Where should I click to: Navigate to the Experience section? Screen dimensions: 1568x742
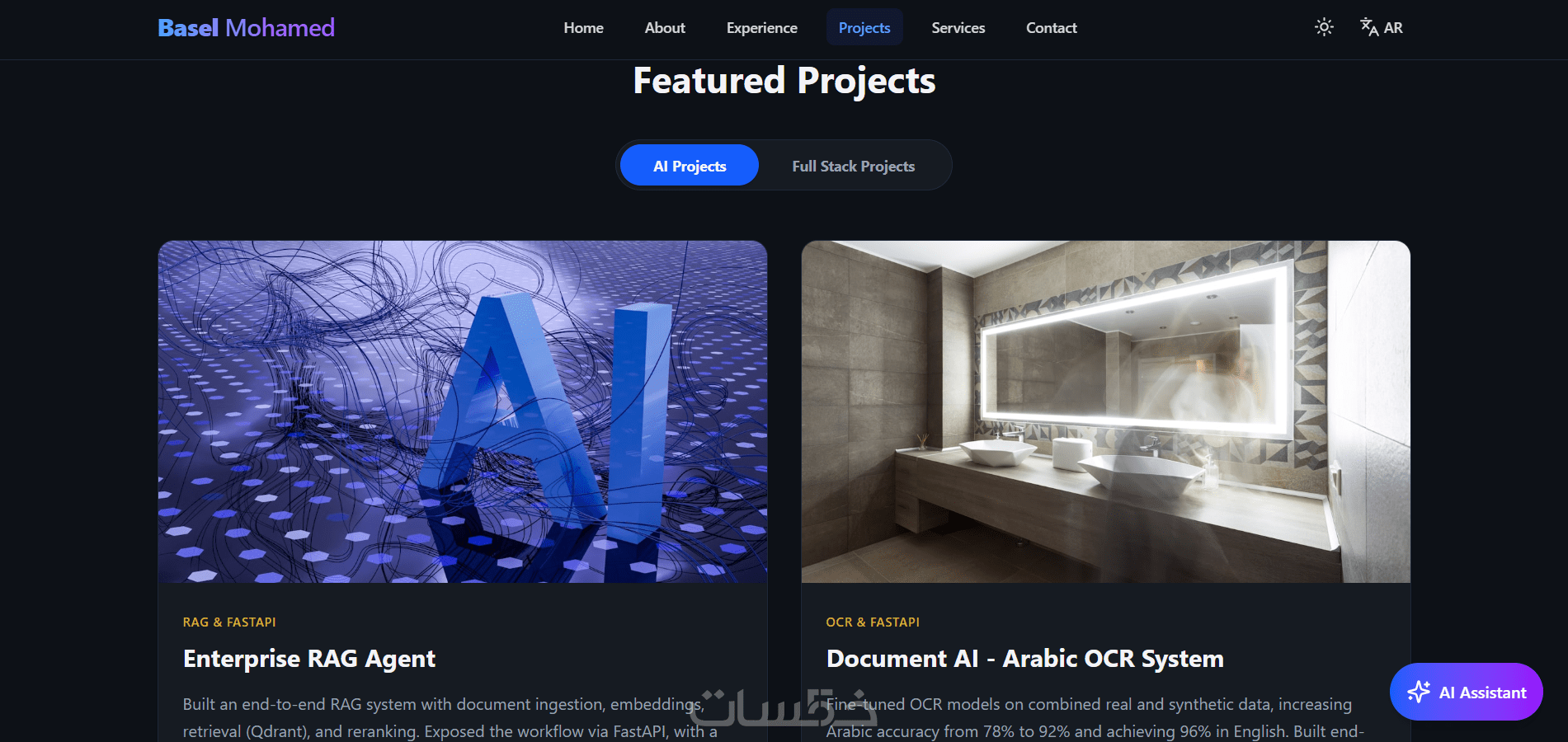(761, 28)
